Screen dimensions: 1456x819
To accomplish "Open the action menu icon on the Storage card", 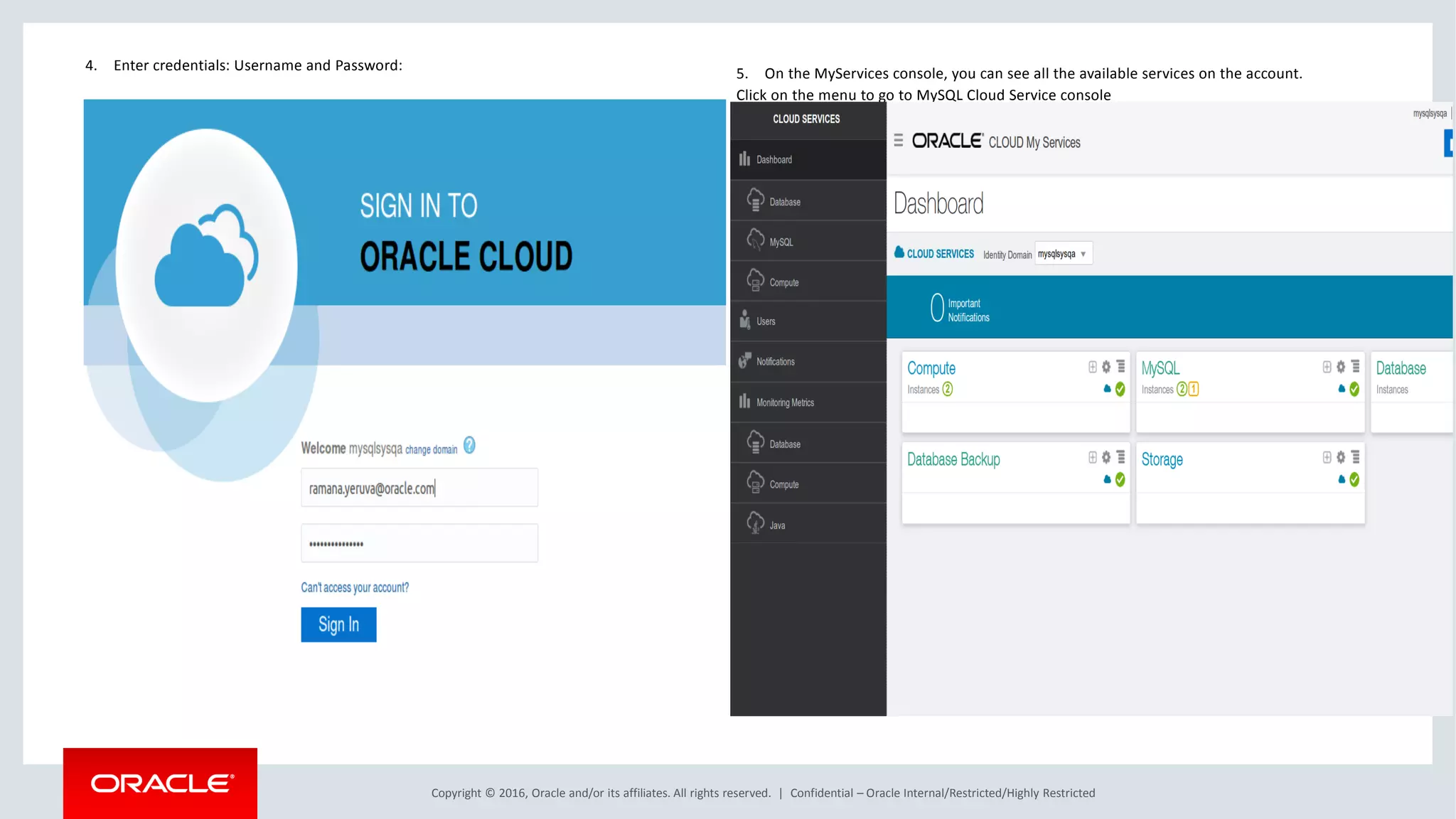I will click(1356, 457).
